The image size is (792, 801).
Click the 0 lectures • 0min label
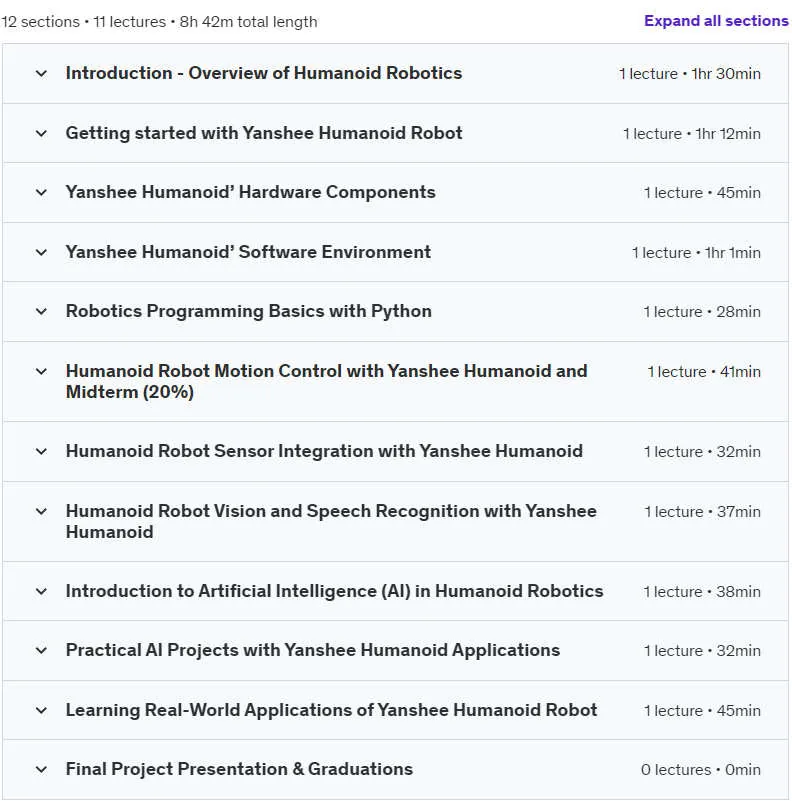[701, 770]
